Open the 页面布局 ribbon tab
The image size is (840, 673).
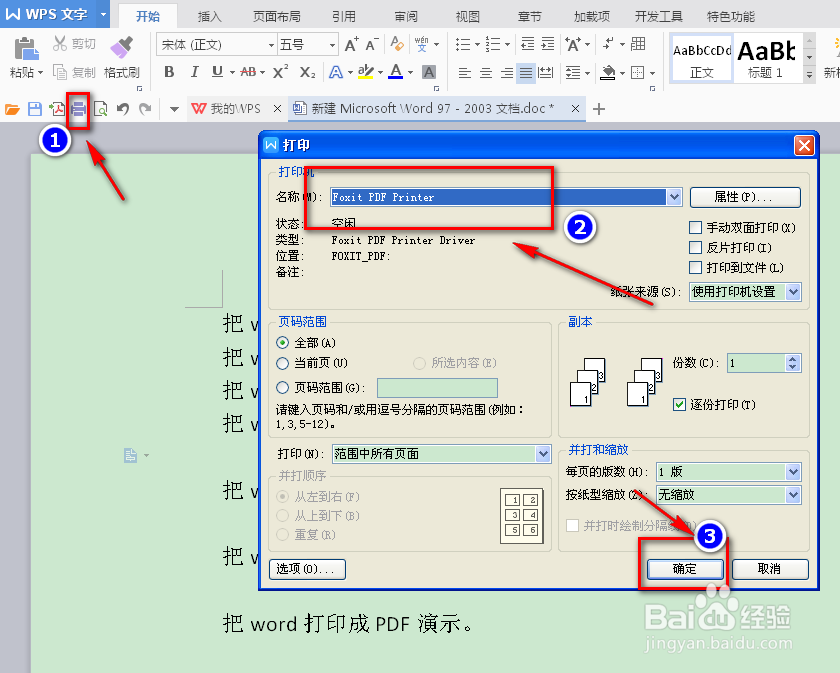(x=276, y=17)
